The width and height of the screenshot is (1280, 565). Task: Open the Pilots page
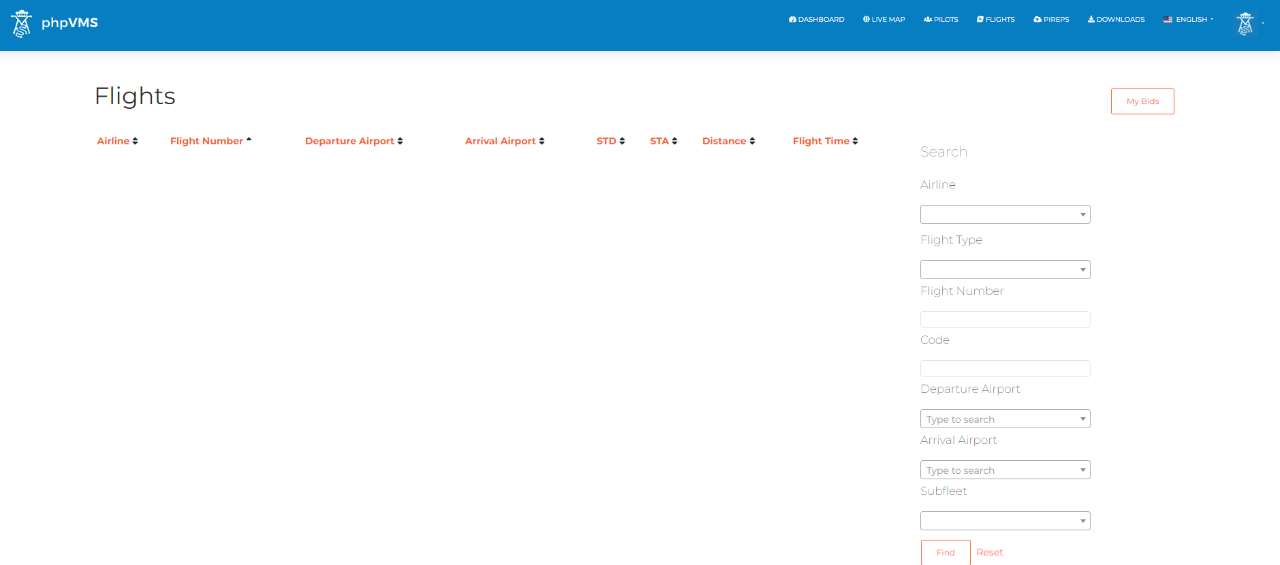(x=941, y=19)
